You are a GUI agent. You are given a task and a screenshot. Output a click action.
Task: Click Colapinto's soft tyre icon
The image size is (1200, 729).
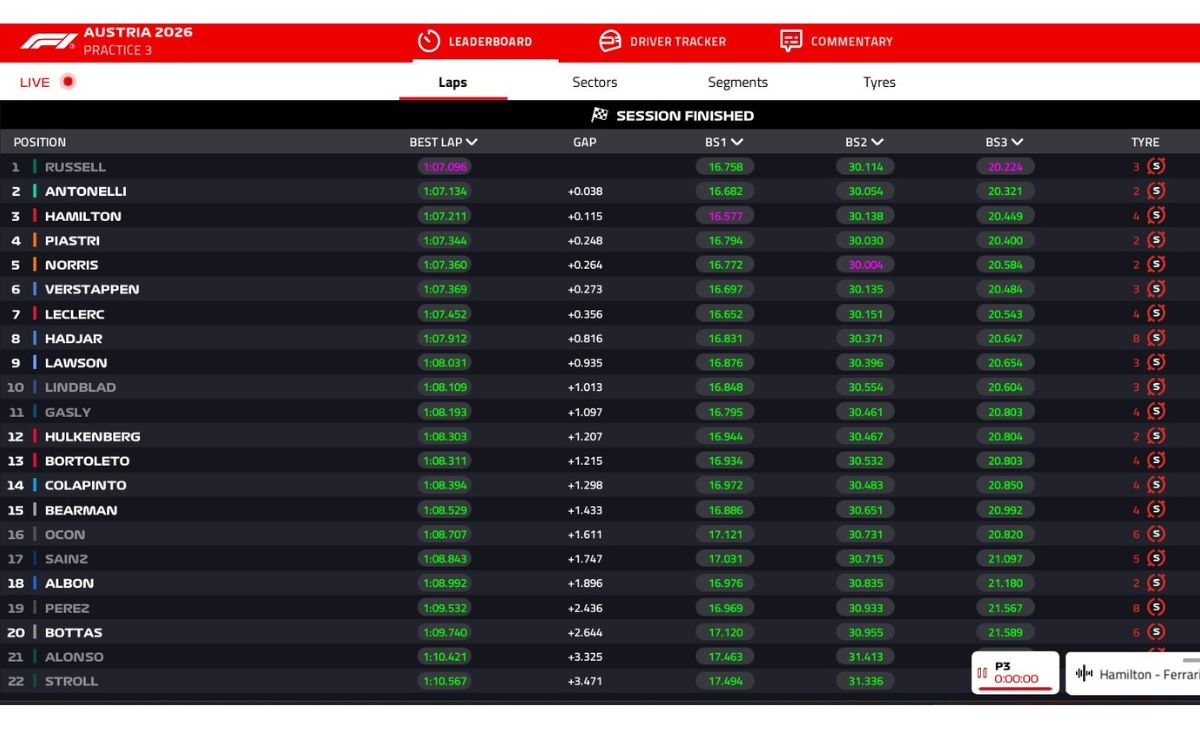pos(1156,485)
